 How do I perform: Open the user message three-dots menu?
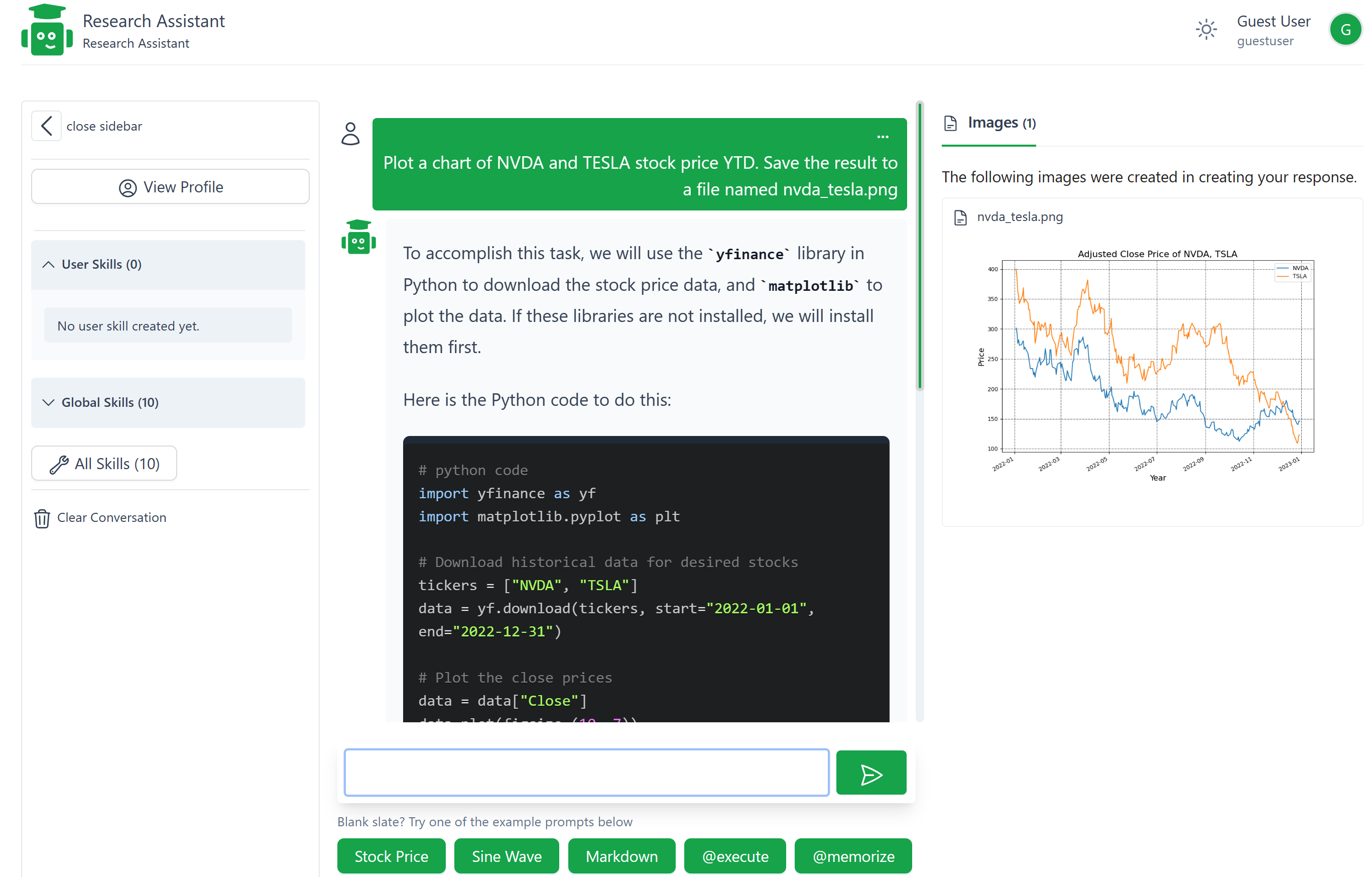(x=882, y=137)
